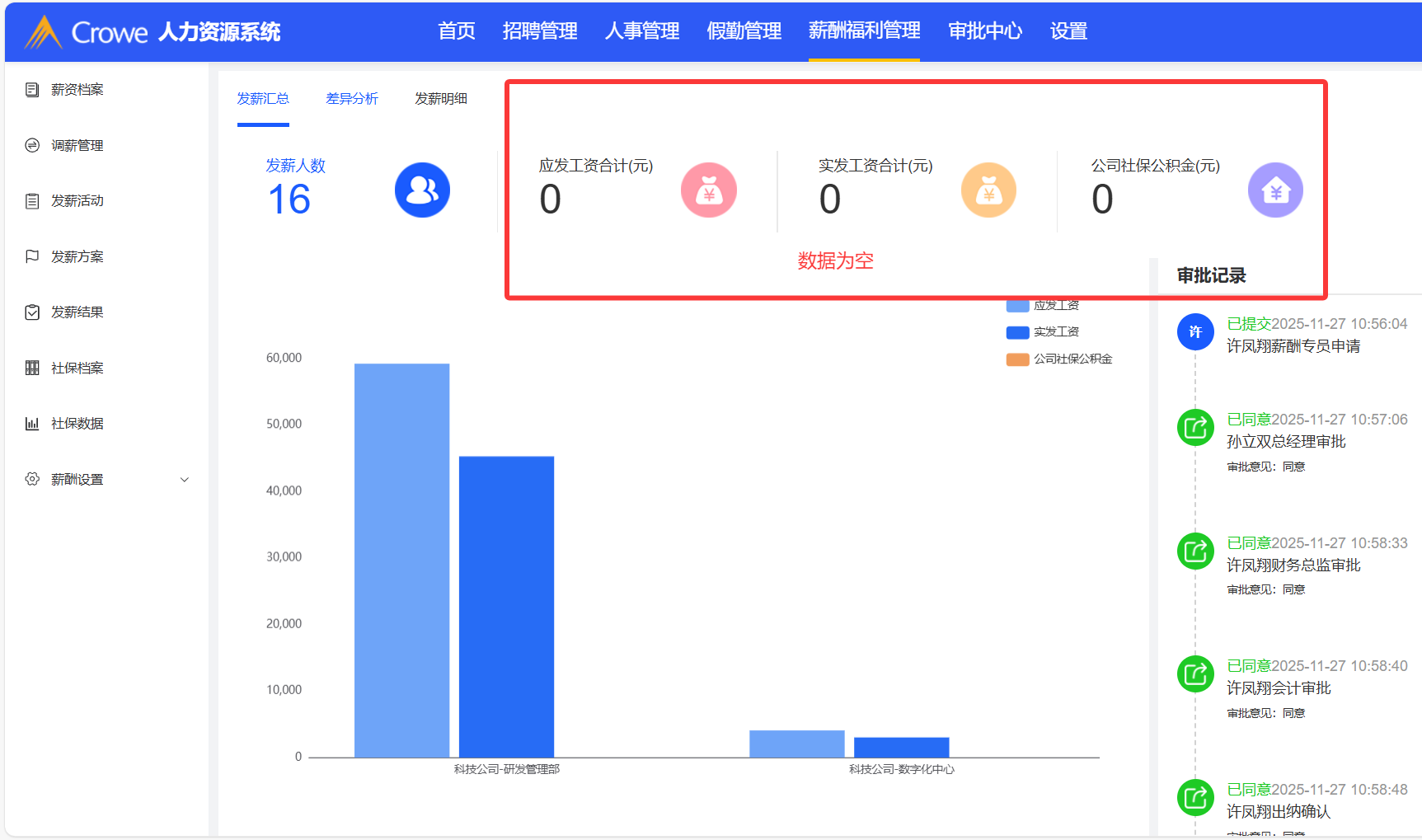Open the 首页 top menu
This screenshot has height=840, width=1422.
click(457, 31)
